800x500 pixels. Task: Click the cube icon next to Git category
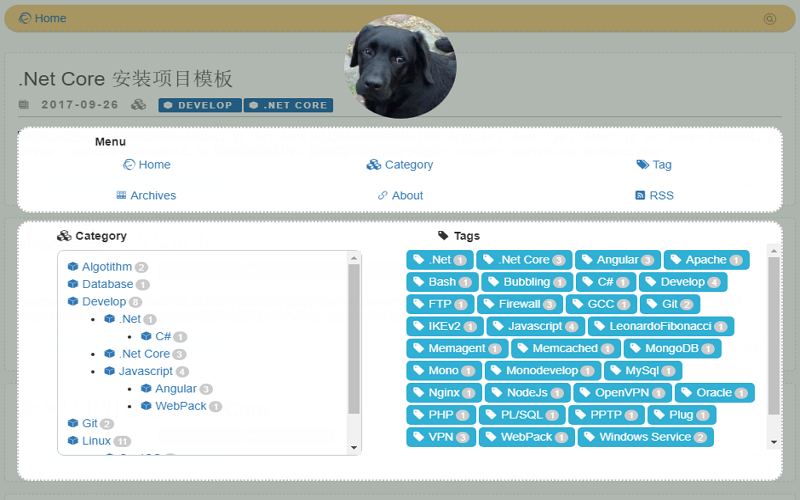coord(73,423)
